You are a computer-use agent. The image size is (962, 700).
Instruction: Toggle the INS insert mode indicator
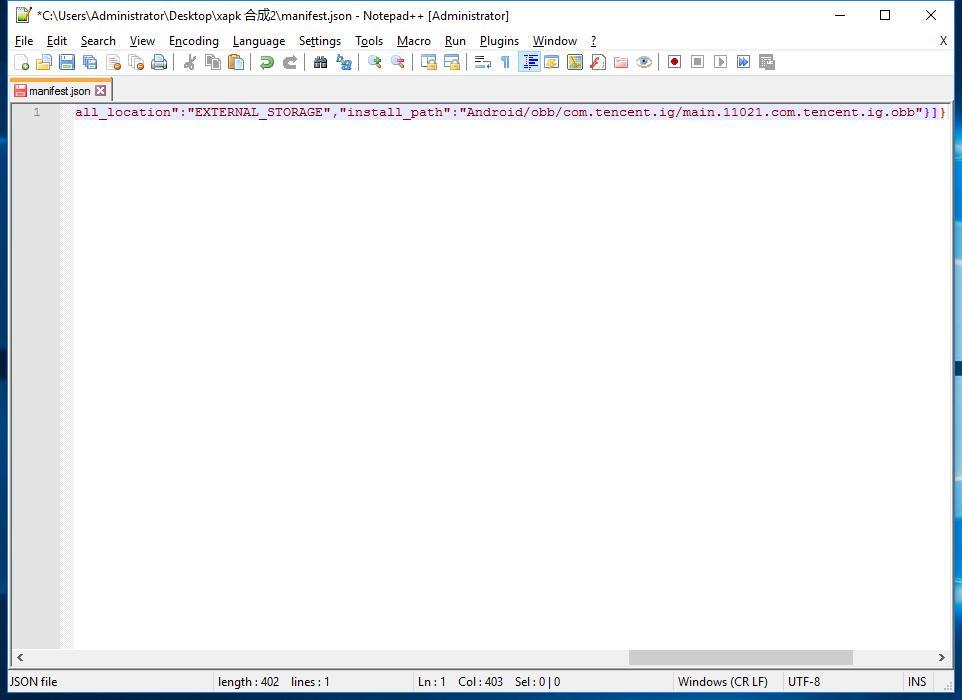point(917,682)
